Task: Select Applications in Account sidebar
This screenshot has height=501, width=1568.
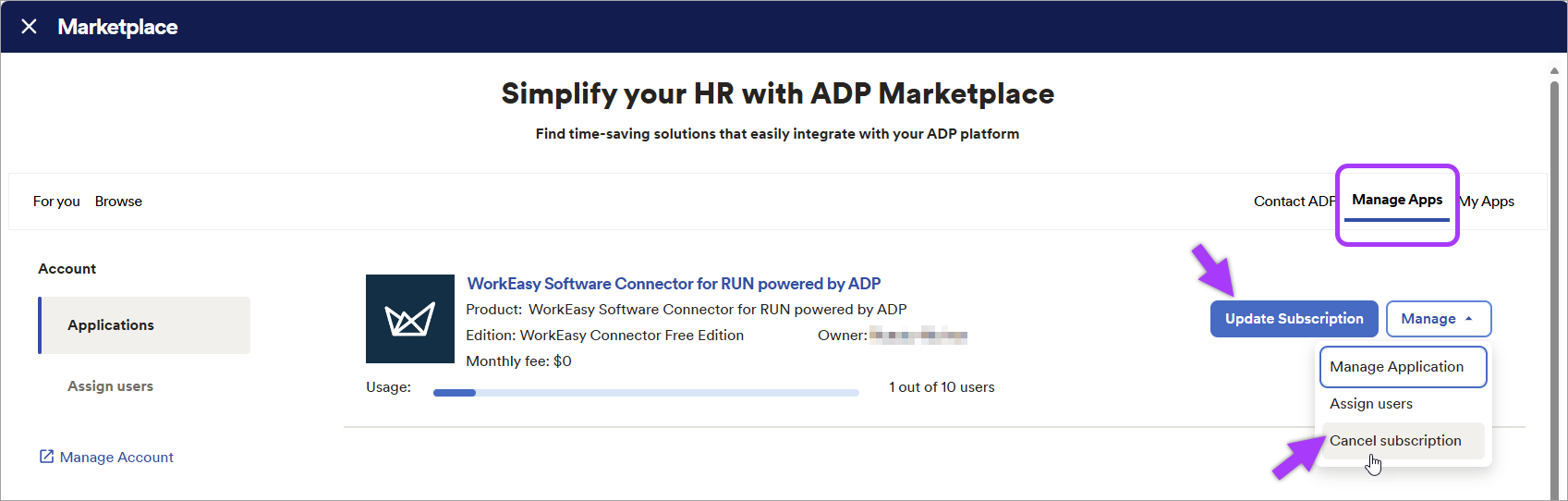Action: (144, 325)
